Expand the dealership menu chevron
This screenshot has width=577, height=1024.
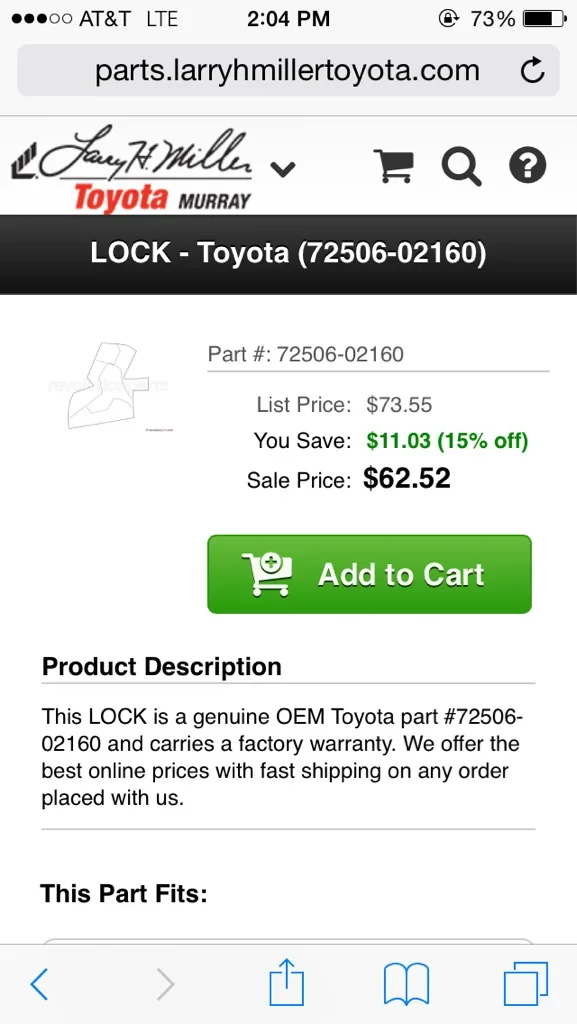(x=283, y=170)
